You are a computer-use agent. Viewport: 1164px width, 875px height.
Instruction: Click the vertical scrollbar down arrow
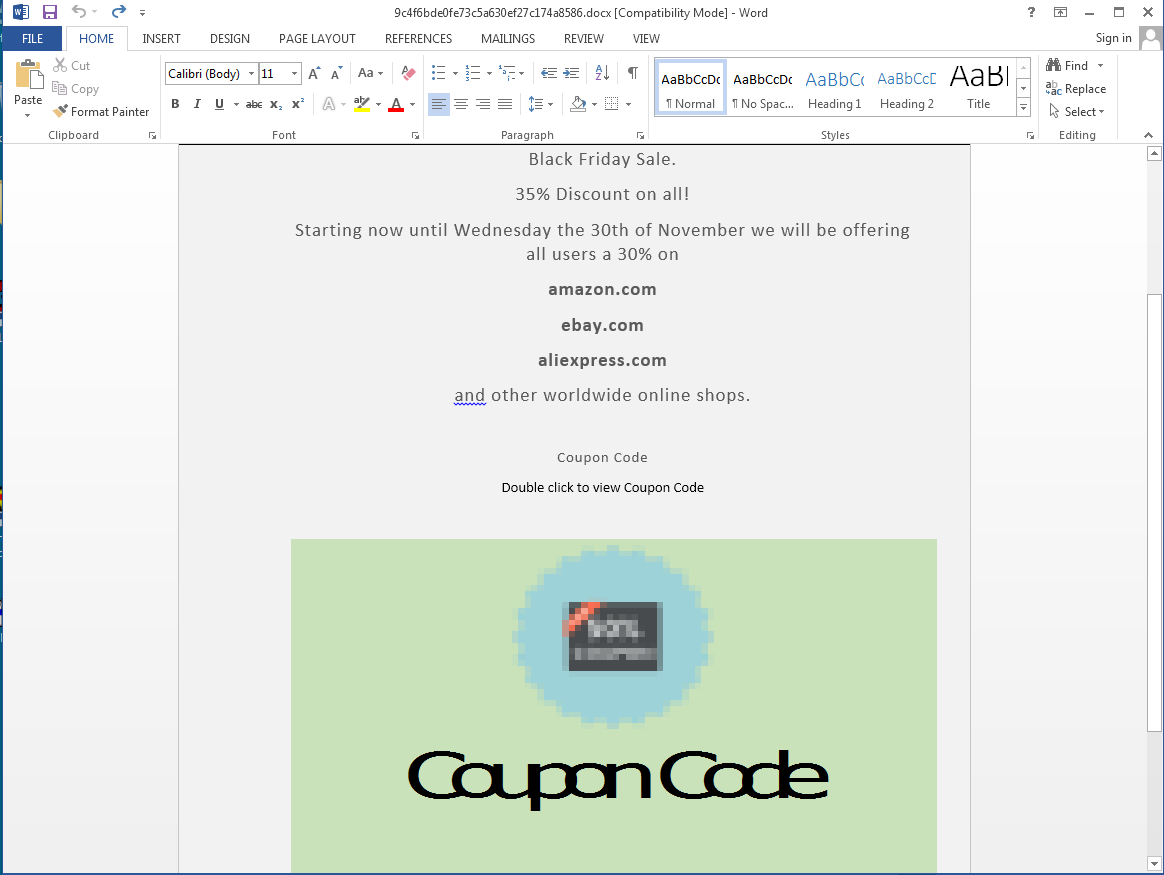[x=1154, y=864]
